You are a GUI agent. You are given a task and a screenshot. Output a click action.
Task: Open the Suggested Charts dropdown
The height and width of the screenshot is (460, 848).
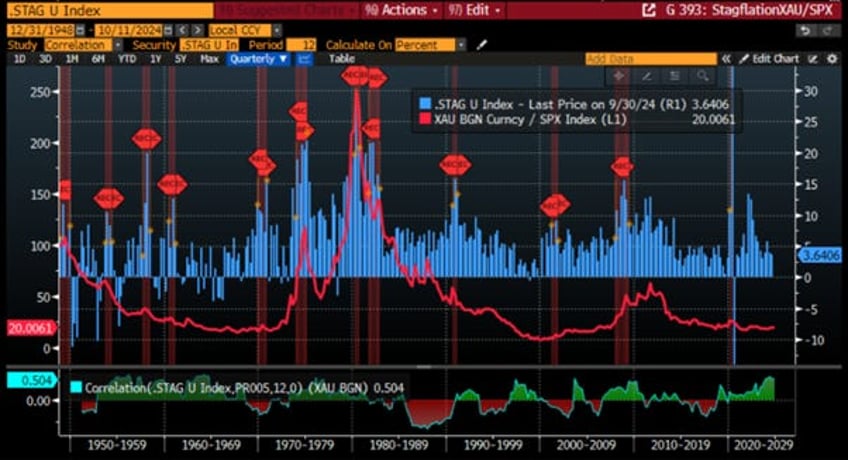(287, 10)
